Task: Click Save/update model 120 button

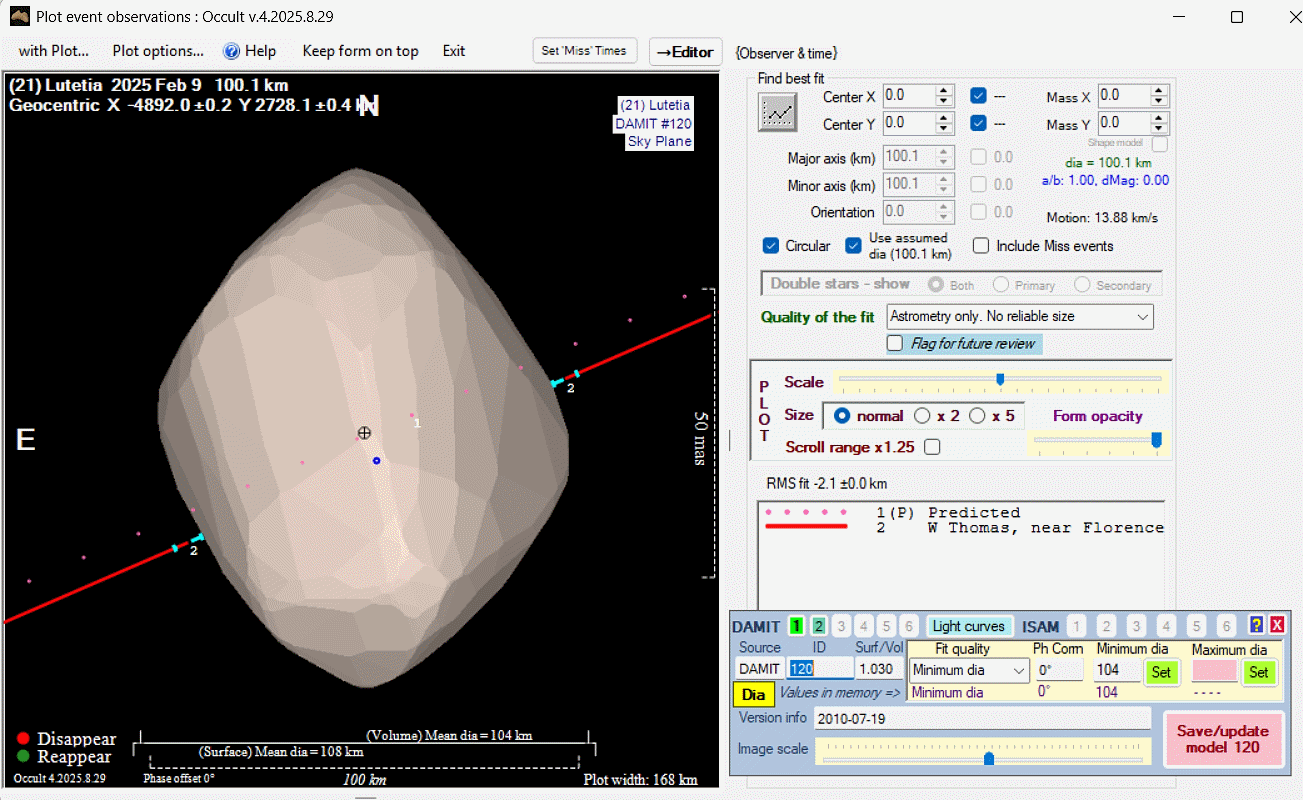Action: (x=1222, y=739)
